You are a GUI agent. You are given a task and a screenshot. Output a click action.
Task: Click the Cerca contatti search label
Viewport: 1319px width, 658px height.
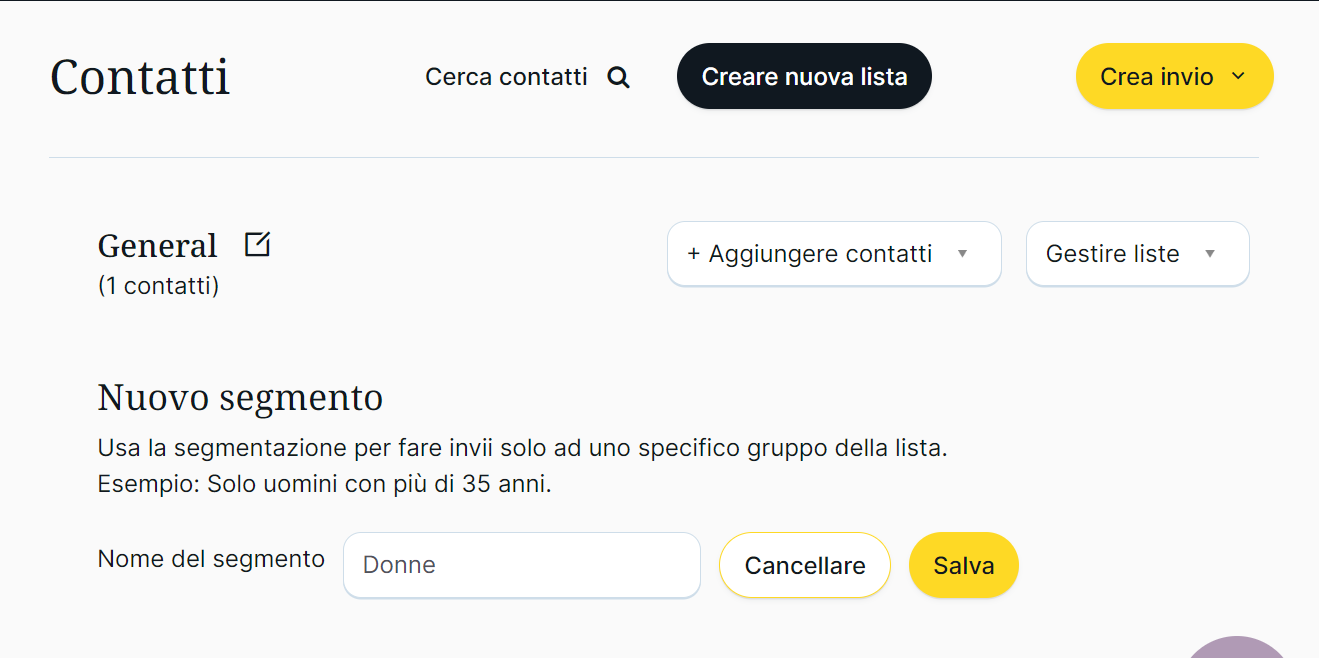[506, 77]
